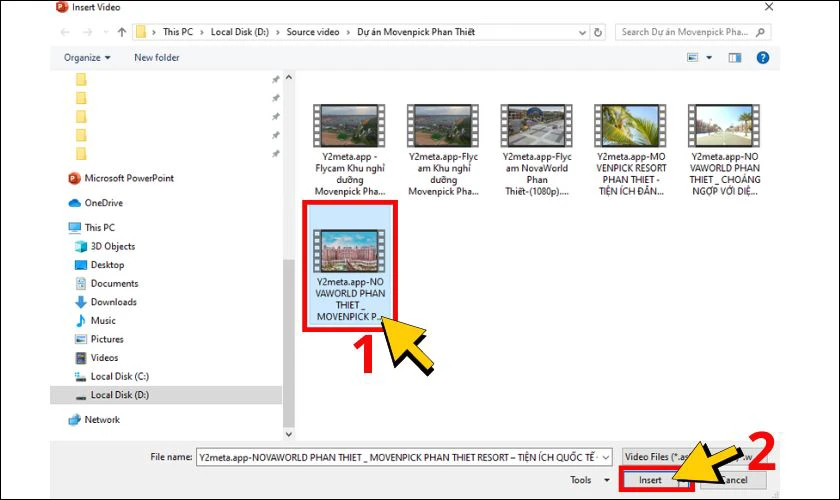Click the Back navigation arrow

(x=65, y=32)
